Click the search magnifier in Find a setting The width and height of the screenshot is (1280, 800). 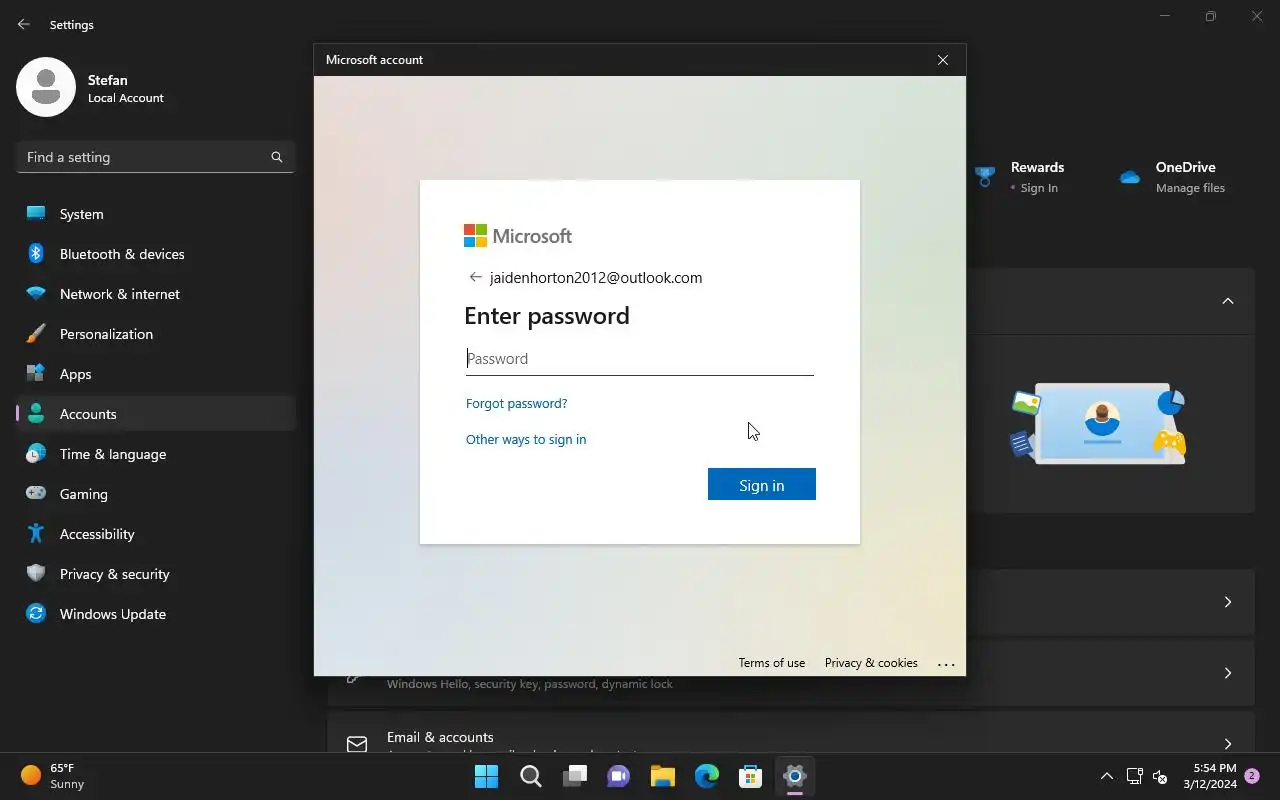(x=277, y=157)
